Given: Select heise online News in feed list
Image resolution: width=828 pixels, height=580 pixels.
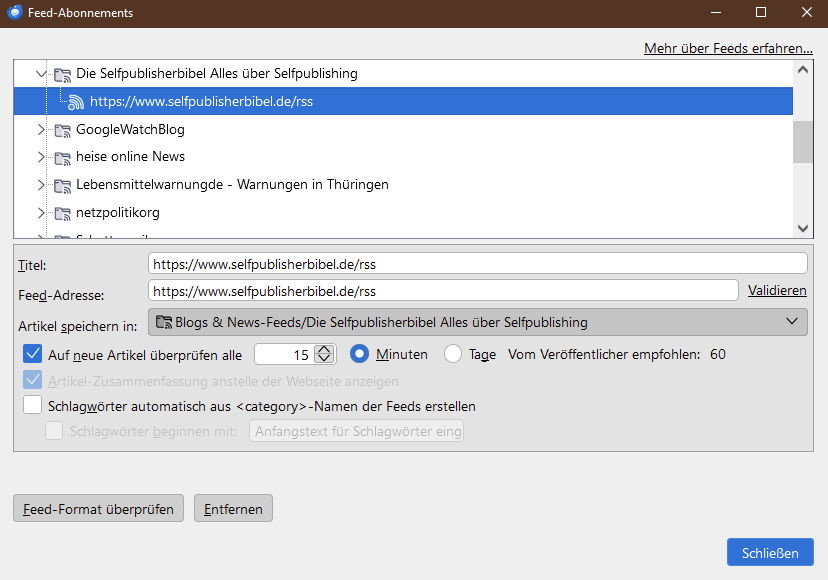Looking at the screenshot, I should [x=130, y=157].
